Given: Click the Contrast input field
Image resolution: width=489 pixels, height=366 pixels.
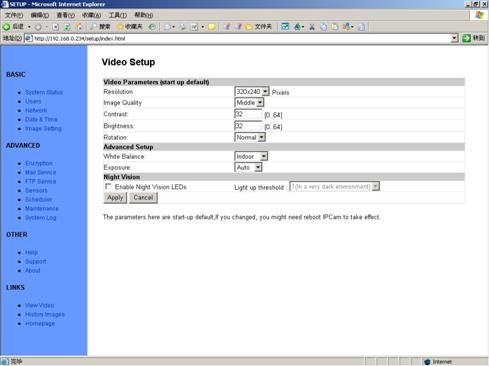Looking at the screenshot, I should (x=248, y=114).
